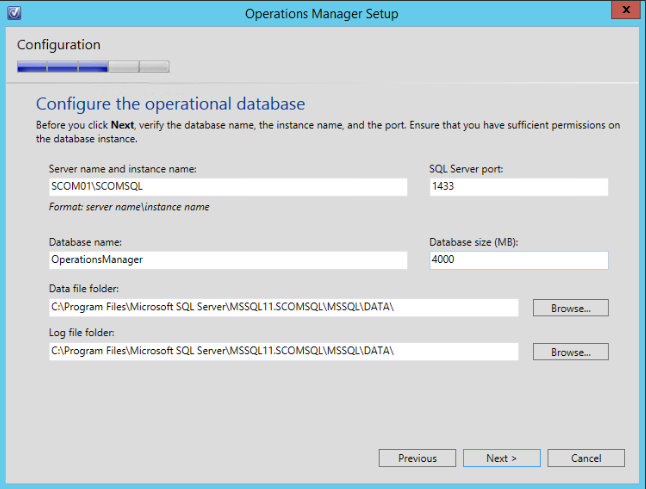Image resolution: width=646 pixels, height=489 pixels.
Task: Click inside the Log file folder path box
Action: pyautogui.click(x=283, y=351)
